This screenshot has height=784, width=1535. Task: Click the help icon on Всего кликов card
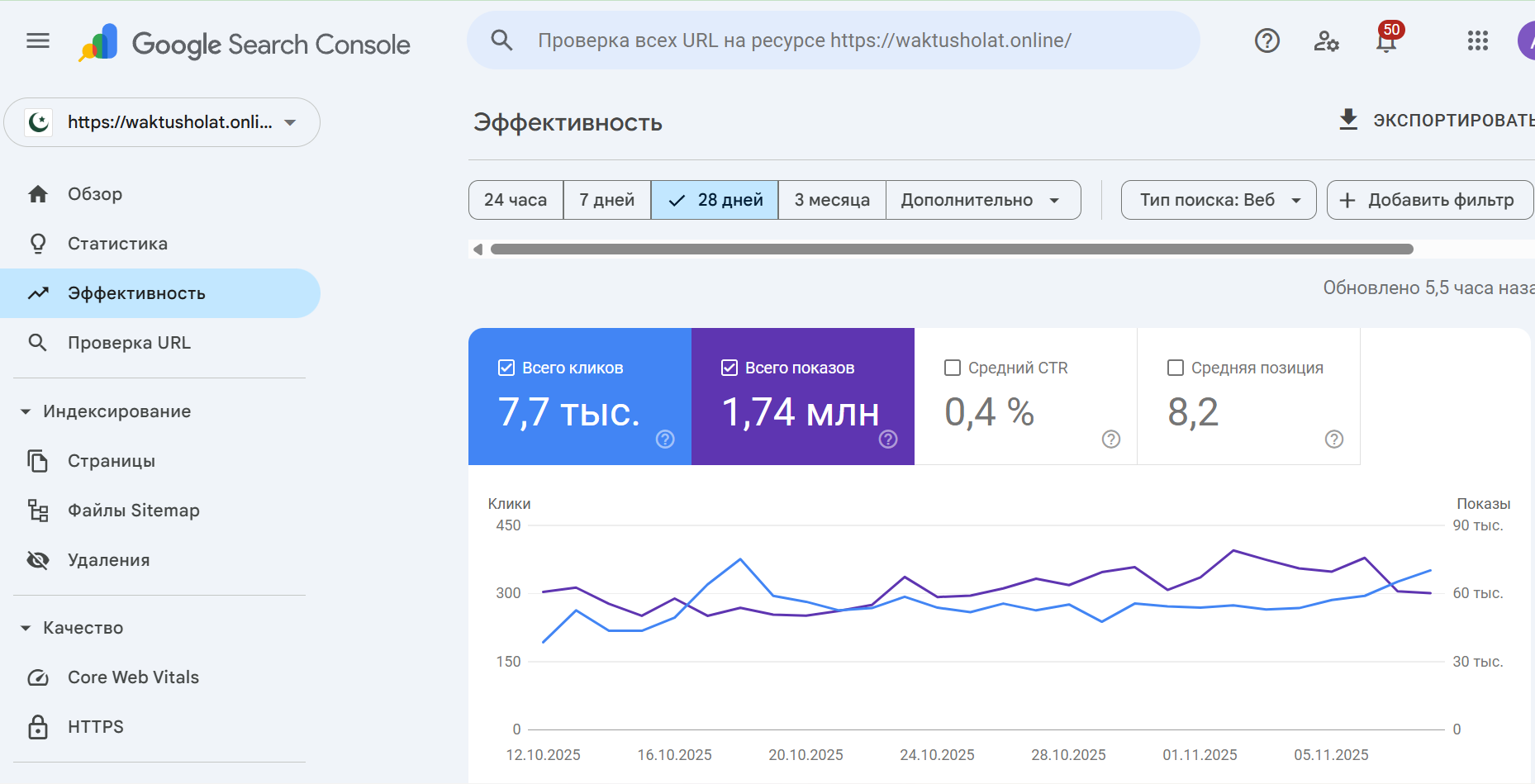tap(665, 439)
